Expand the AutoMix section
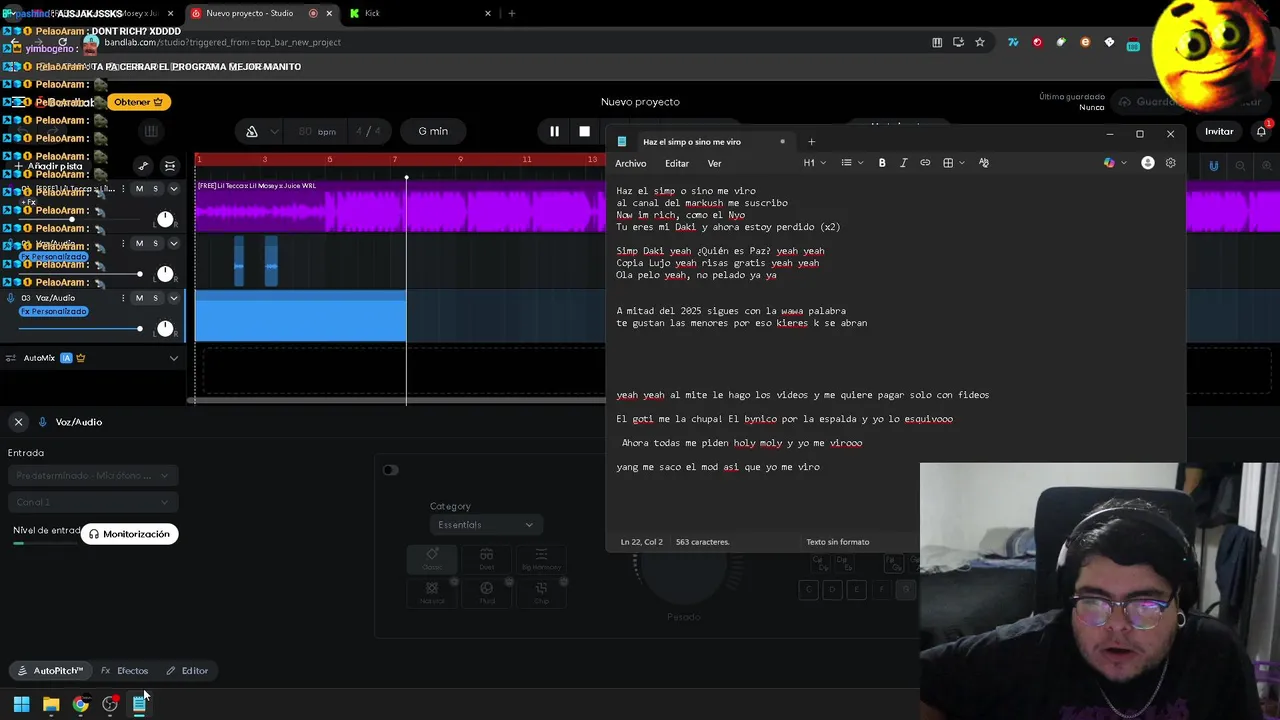The width and height of the screenshot is (1280, 720). (173, 358)
